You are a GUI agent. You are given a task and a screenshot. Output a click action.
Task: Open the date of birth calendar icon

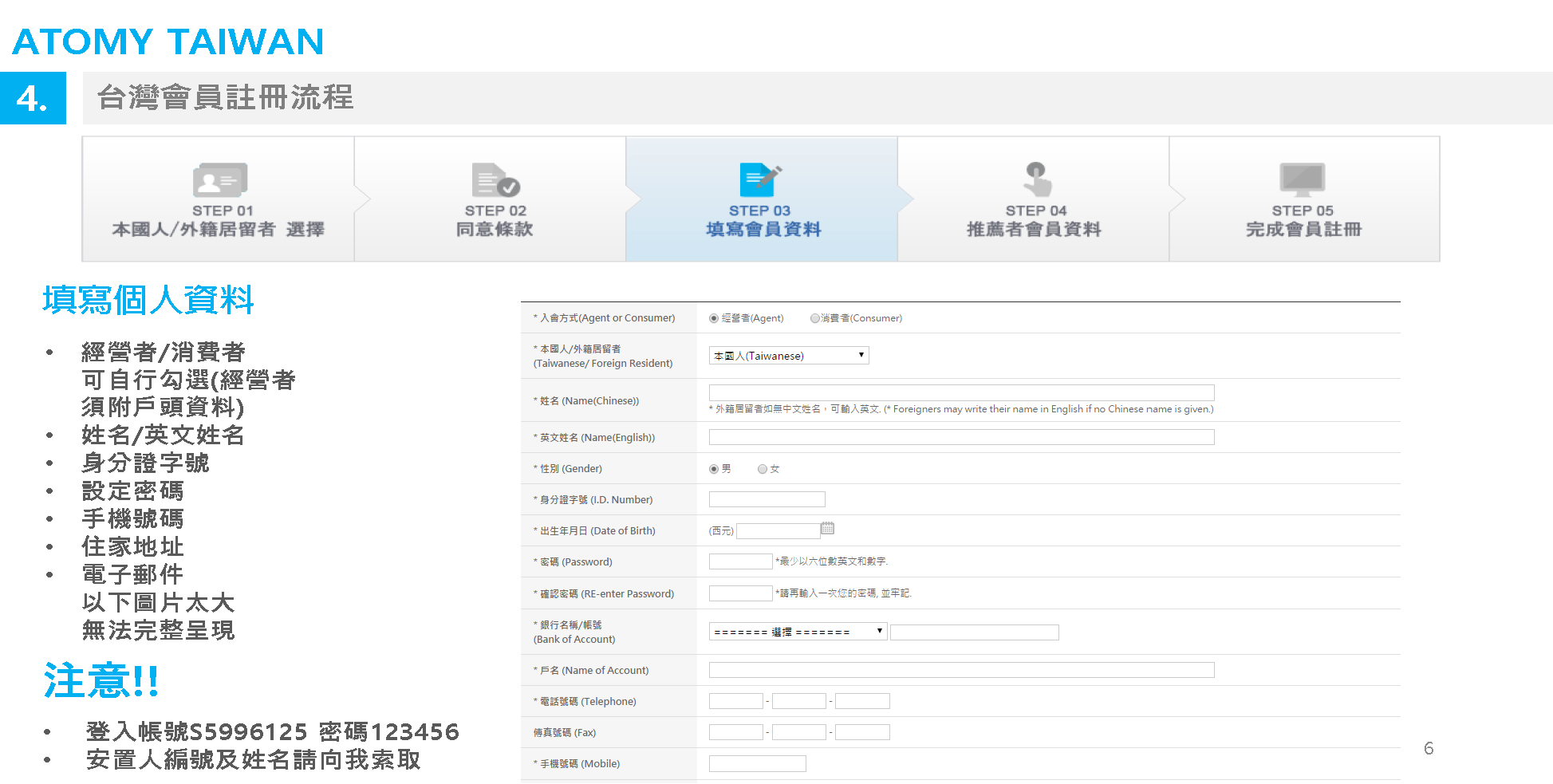pos(827,528)
